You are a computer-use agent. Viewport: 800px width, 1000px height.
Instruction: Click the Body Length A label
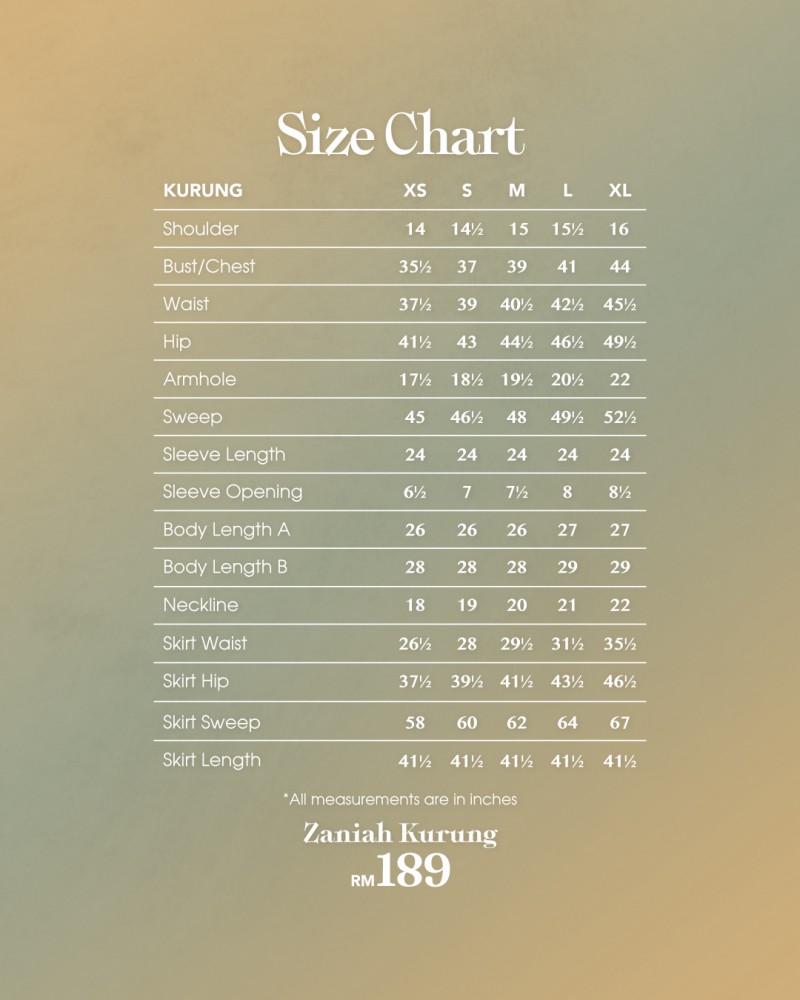coord(226,529)
